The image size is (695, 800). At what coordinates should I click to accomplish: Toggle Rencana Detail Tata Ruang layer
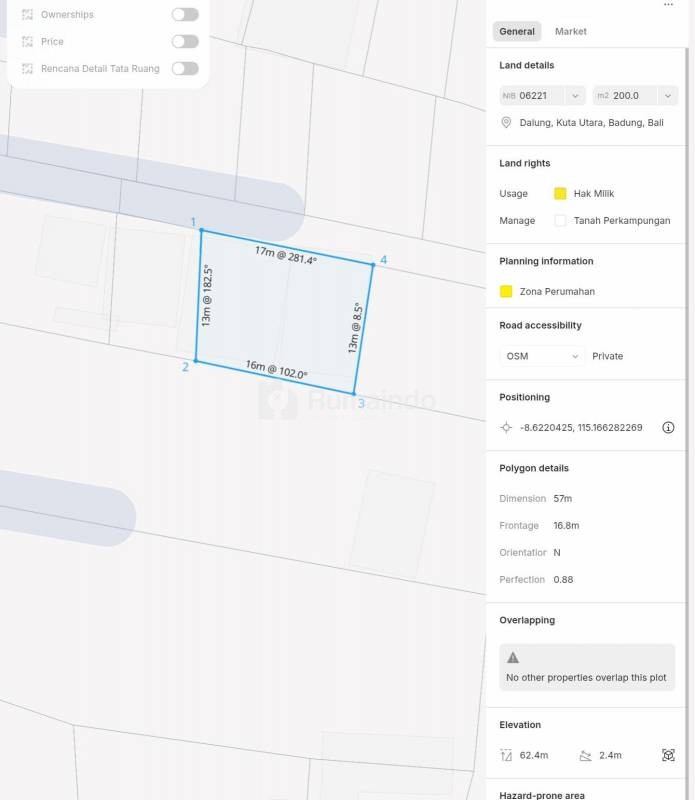pyautogui.click(x=185, y=69)
